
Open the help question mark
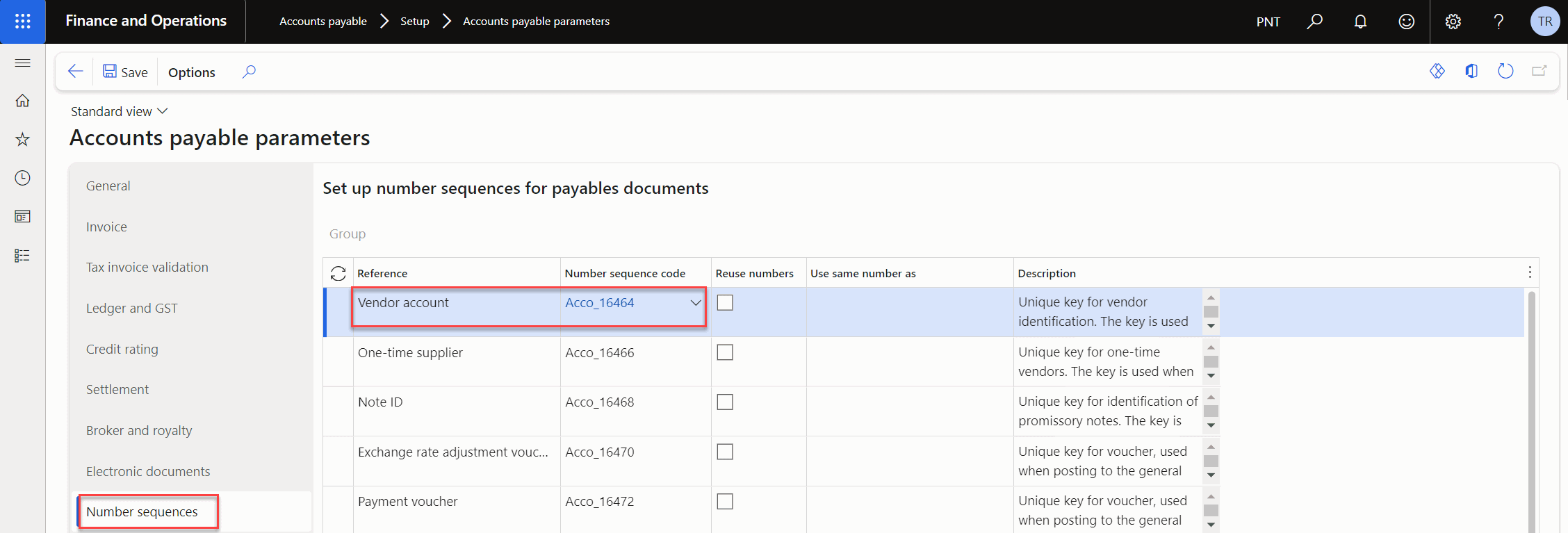1498,22
